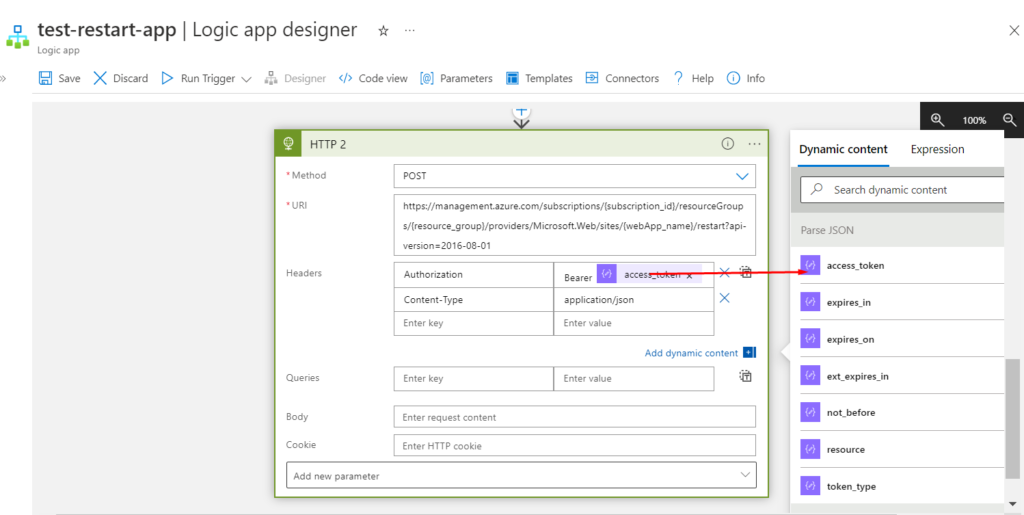This screenshot has height=515, width=1024.
Task: Click the Run Trigger button
Action: (198, 78)
